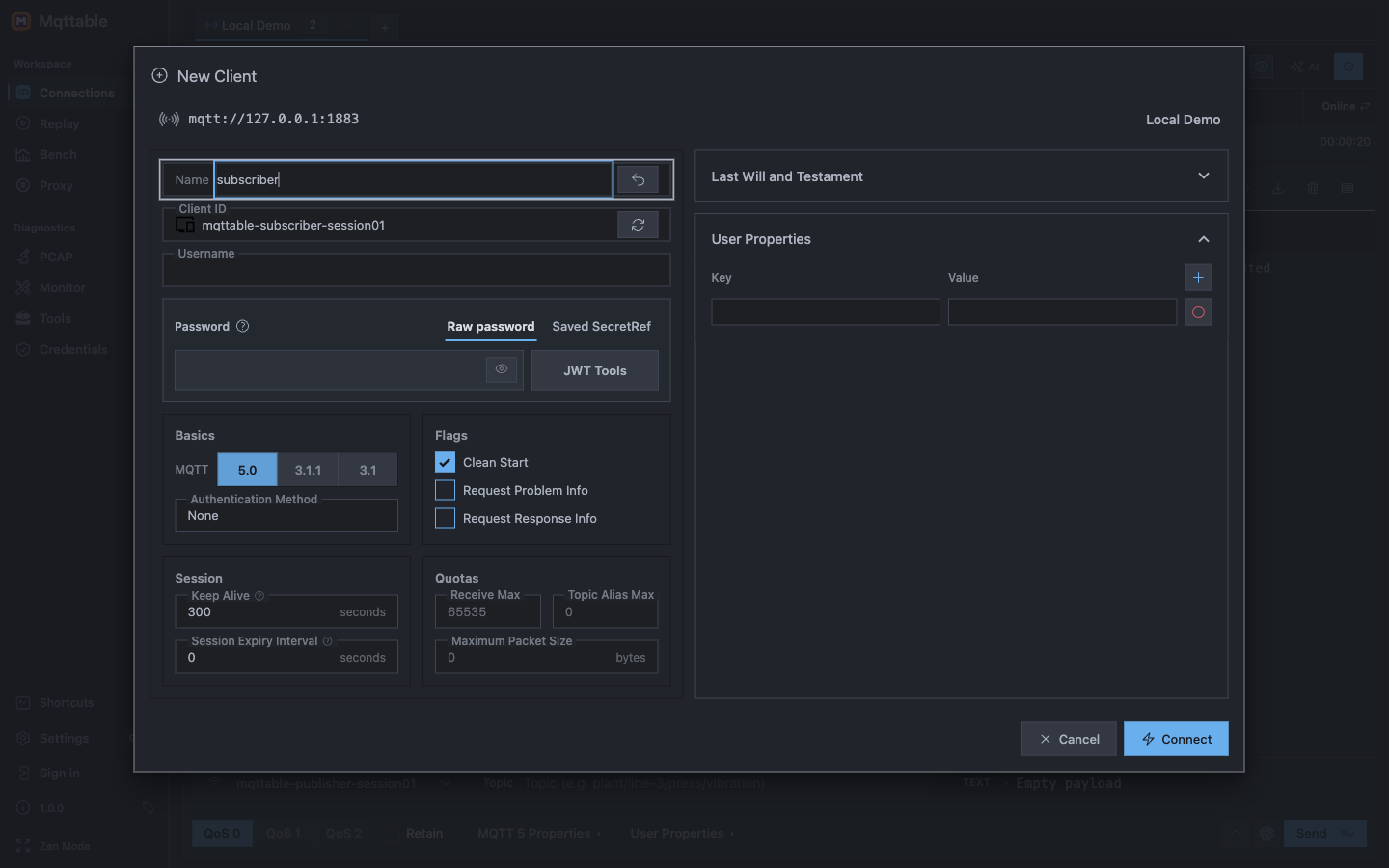The image size is (1389, 868).
Task: Select QoS 1 in the background publish bar
Action: pos(284,833)
